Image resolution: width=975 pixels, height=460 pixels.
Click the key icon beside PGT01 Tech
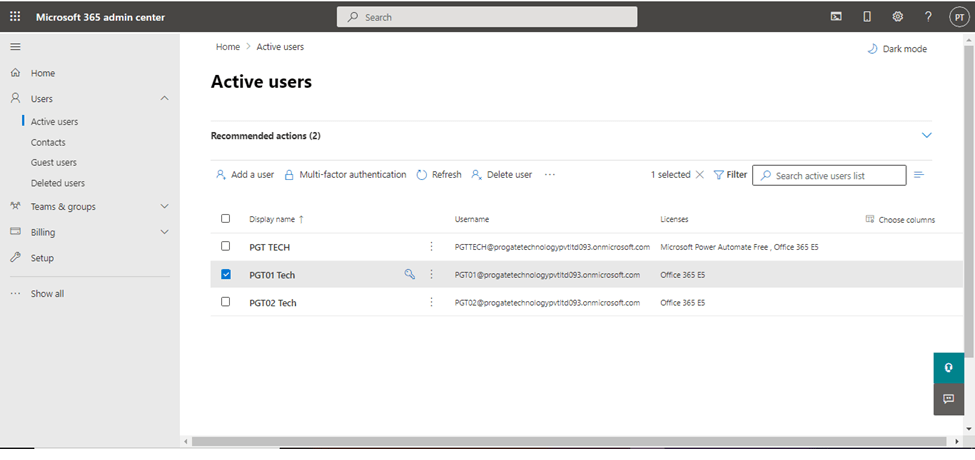409,274
